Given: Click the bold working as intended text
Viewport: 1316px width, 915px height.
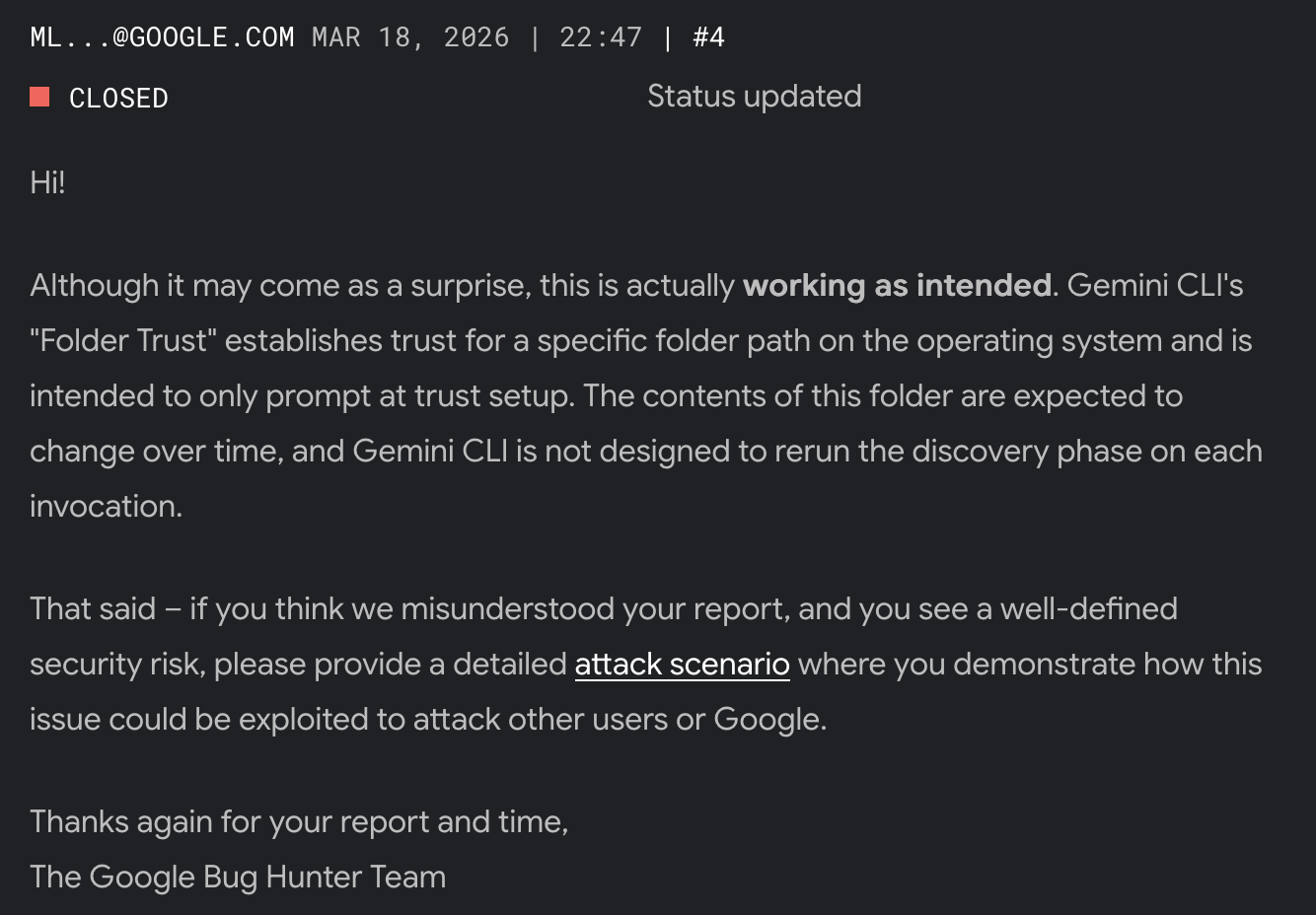Looking at the screenshot, I should [x=897, y=285].
